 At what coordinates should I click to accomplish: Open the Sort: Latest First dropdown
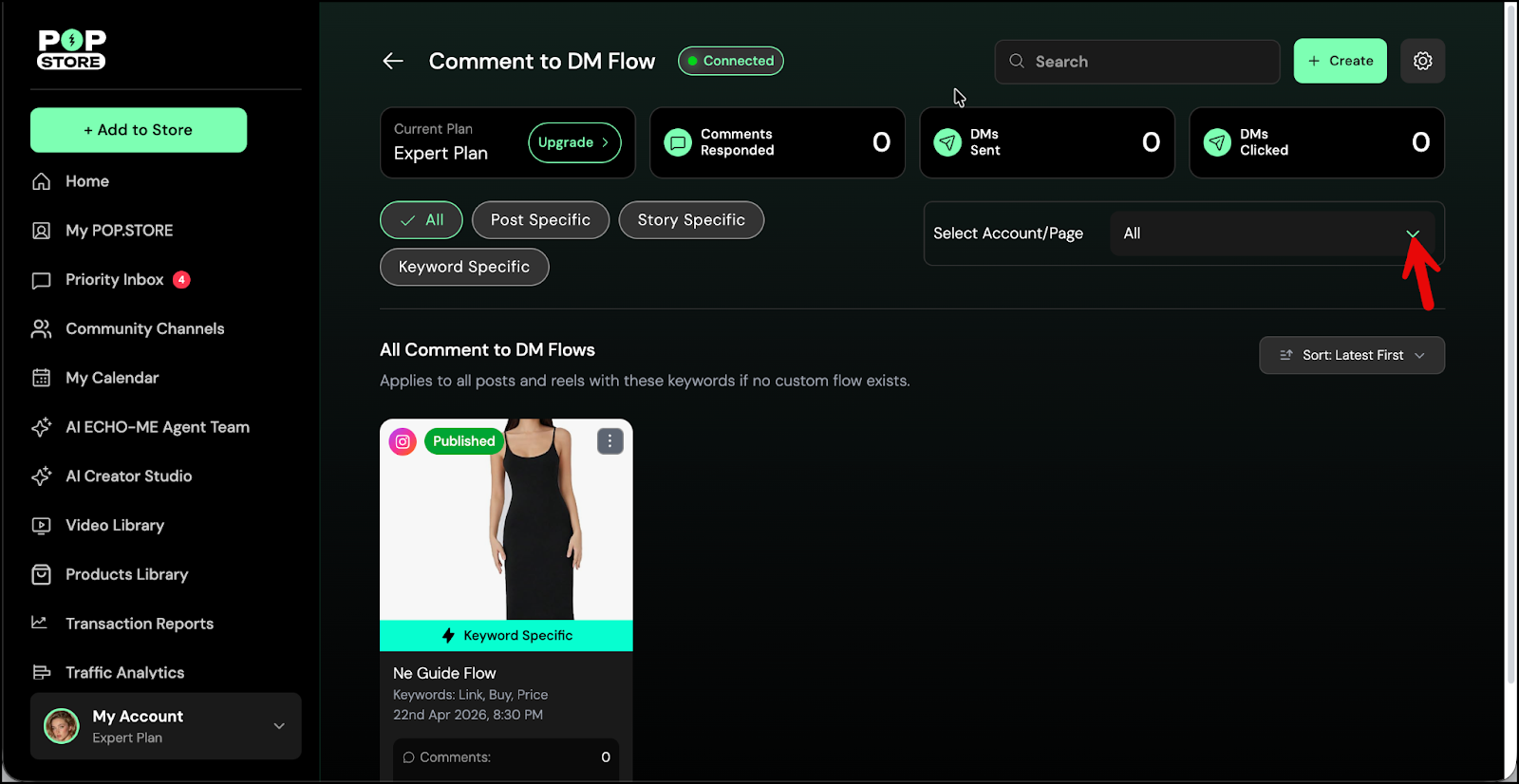[1351, 355]
